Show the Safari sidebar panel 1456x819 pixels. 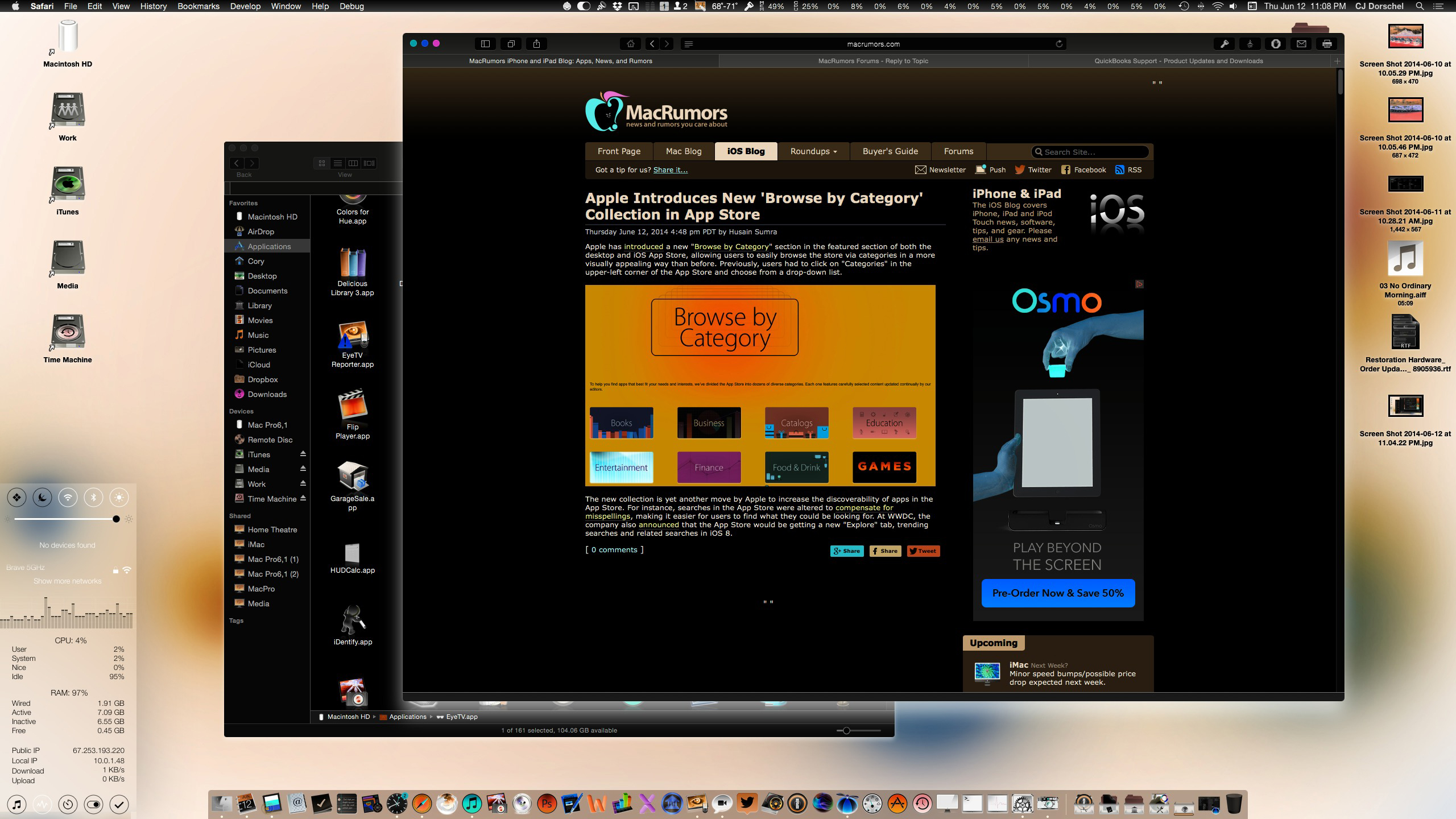tap(485, 44)
